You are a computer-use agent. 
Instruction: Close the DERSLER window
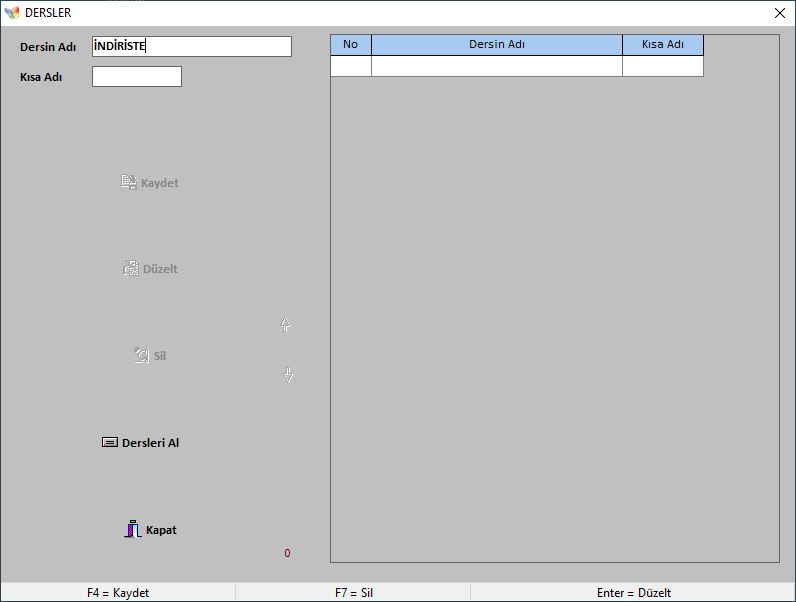[780, 13]
